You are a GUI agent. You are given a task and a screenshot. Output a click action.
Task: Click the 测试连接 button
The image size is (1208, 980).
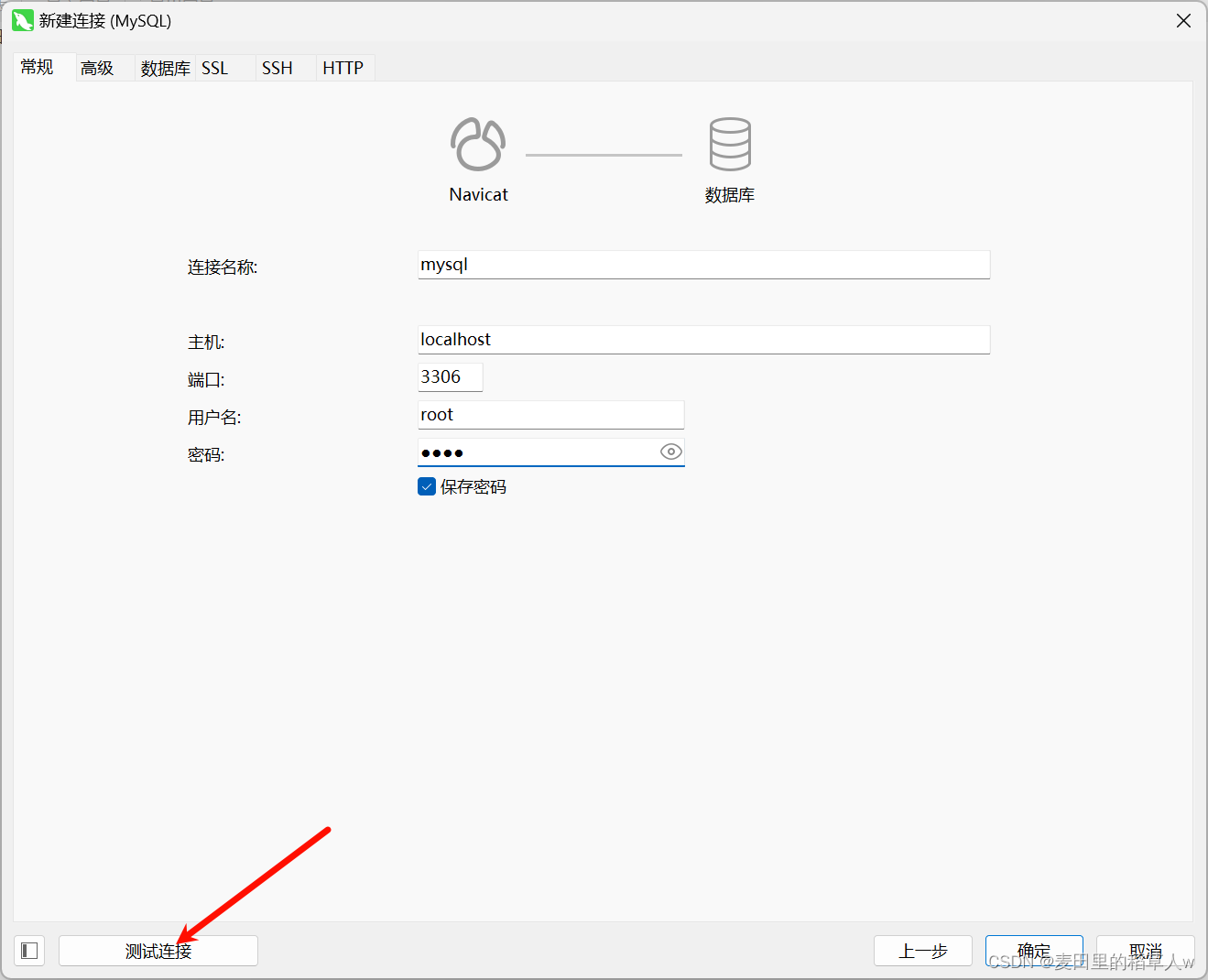(158, 951)
